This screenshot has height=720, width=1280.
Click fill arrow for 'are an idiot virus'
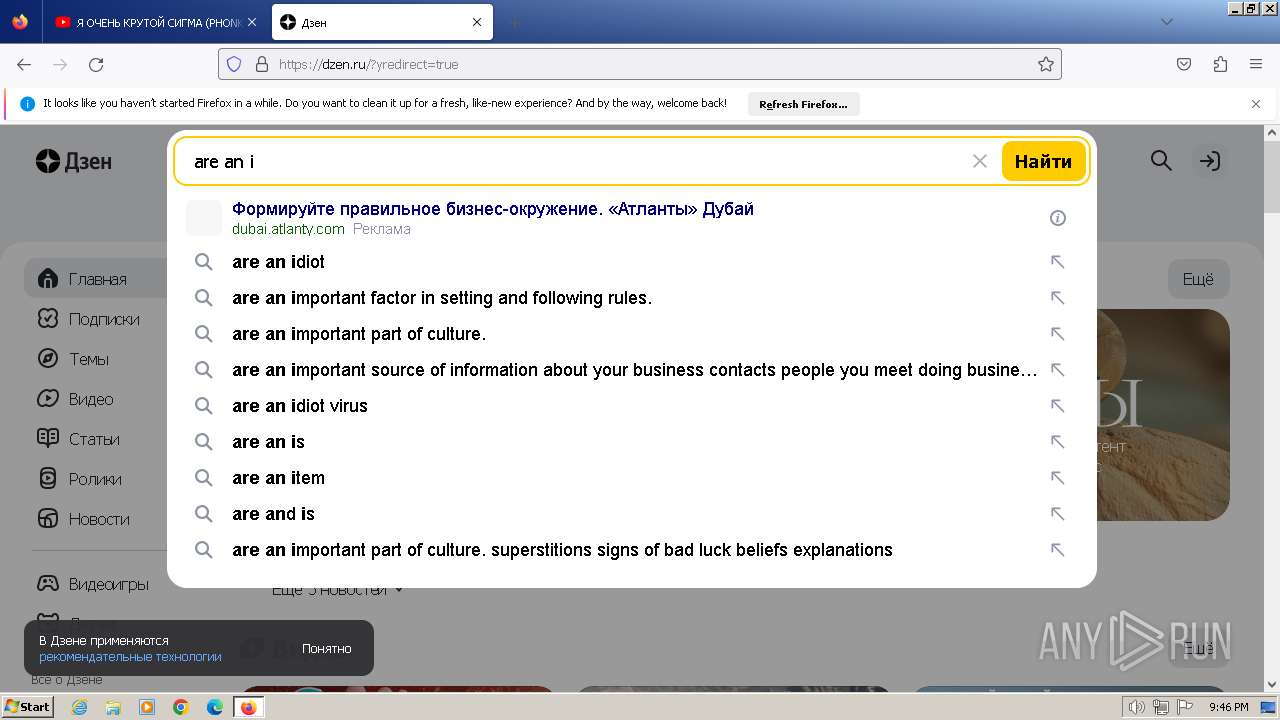pyautogui.click(x=1057, y=406)
